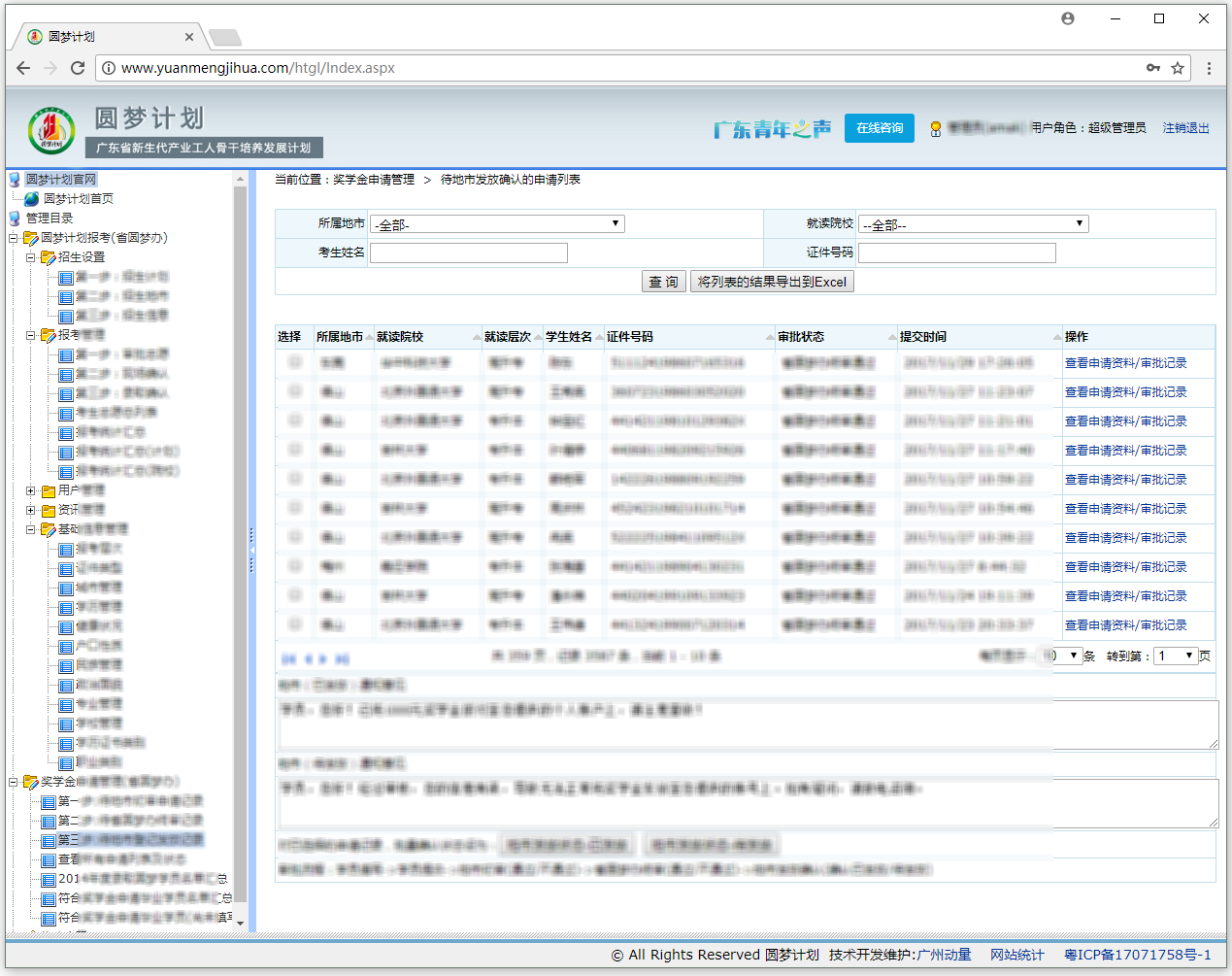
Task: Tick the checkbox in the first table row
Action: 295,362
